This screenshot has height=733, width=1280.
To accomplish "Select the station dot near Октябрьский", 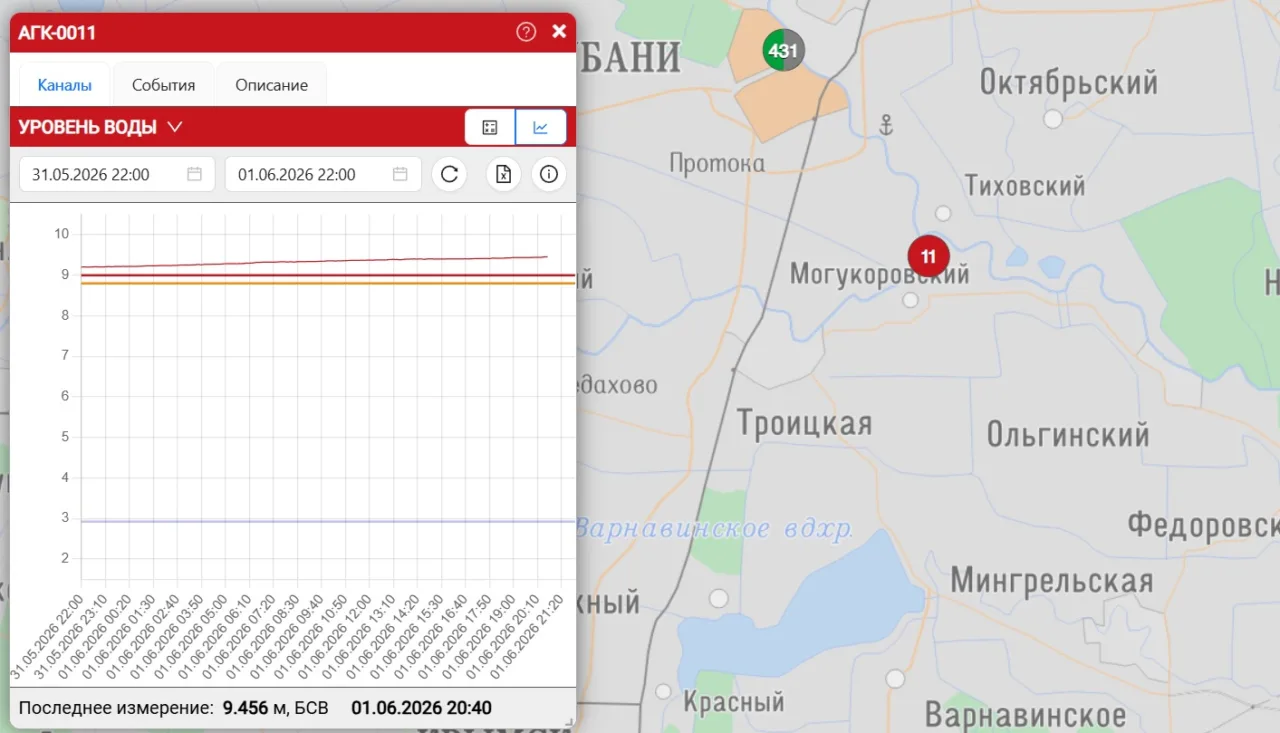I will tap(1053, 119).
